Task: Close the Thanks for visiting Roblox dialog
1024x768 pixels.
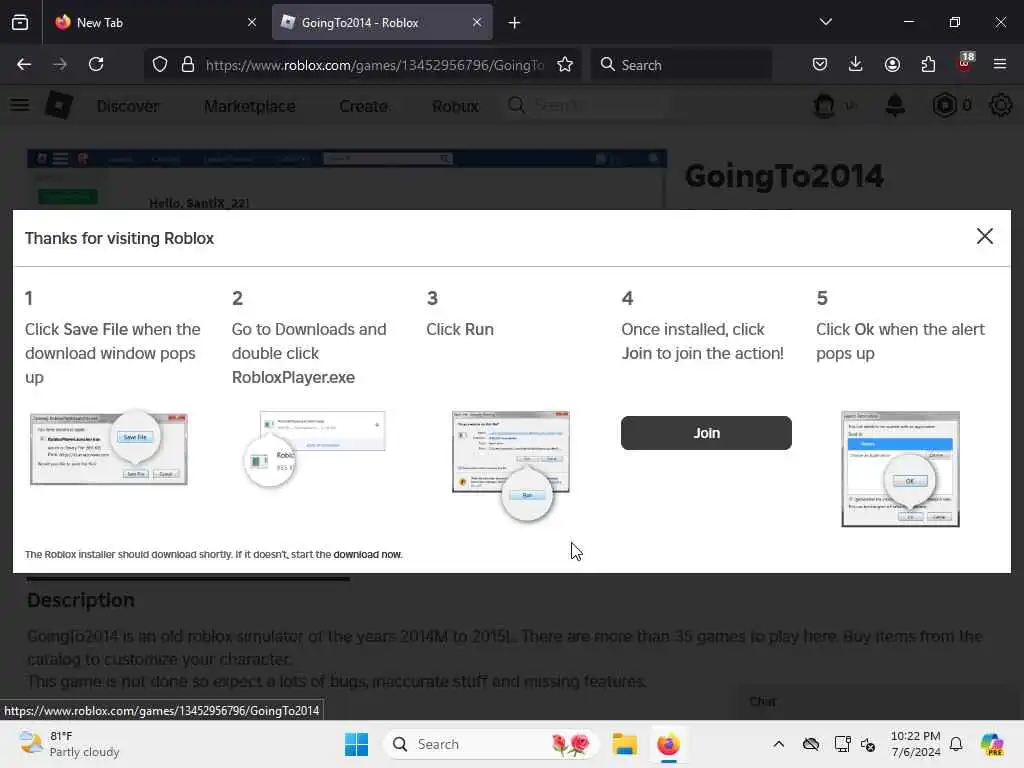Action: click(x=984, y=236)
